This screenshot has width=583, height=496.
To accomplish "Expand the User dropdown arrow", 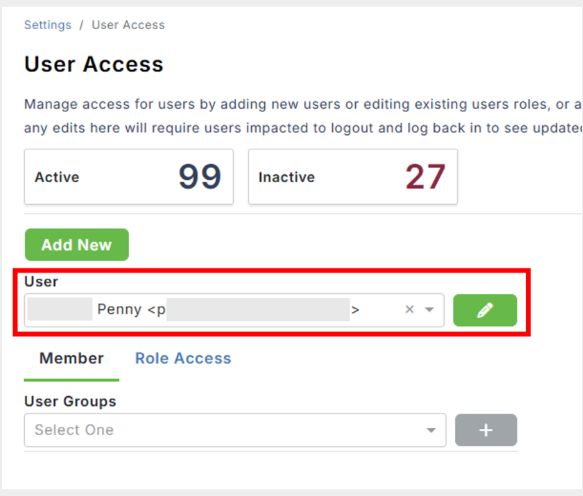I will [x=429, y=309].
